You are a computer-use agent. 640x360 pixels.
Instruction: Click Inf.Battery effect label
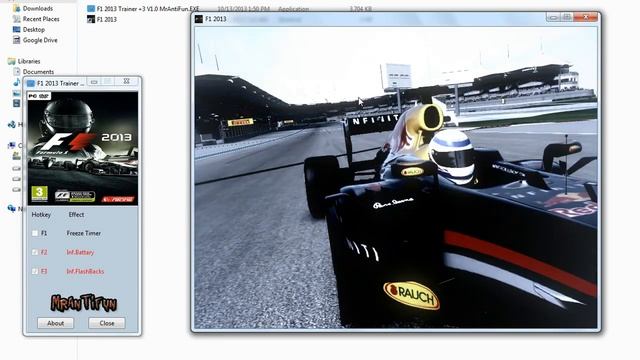tap(80, 252)
